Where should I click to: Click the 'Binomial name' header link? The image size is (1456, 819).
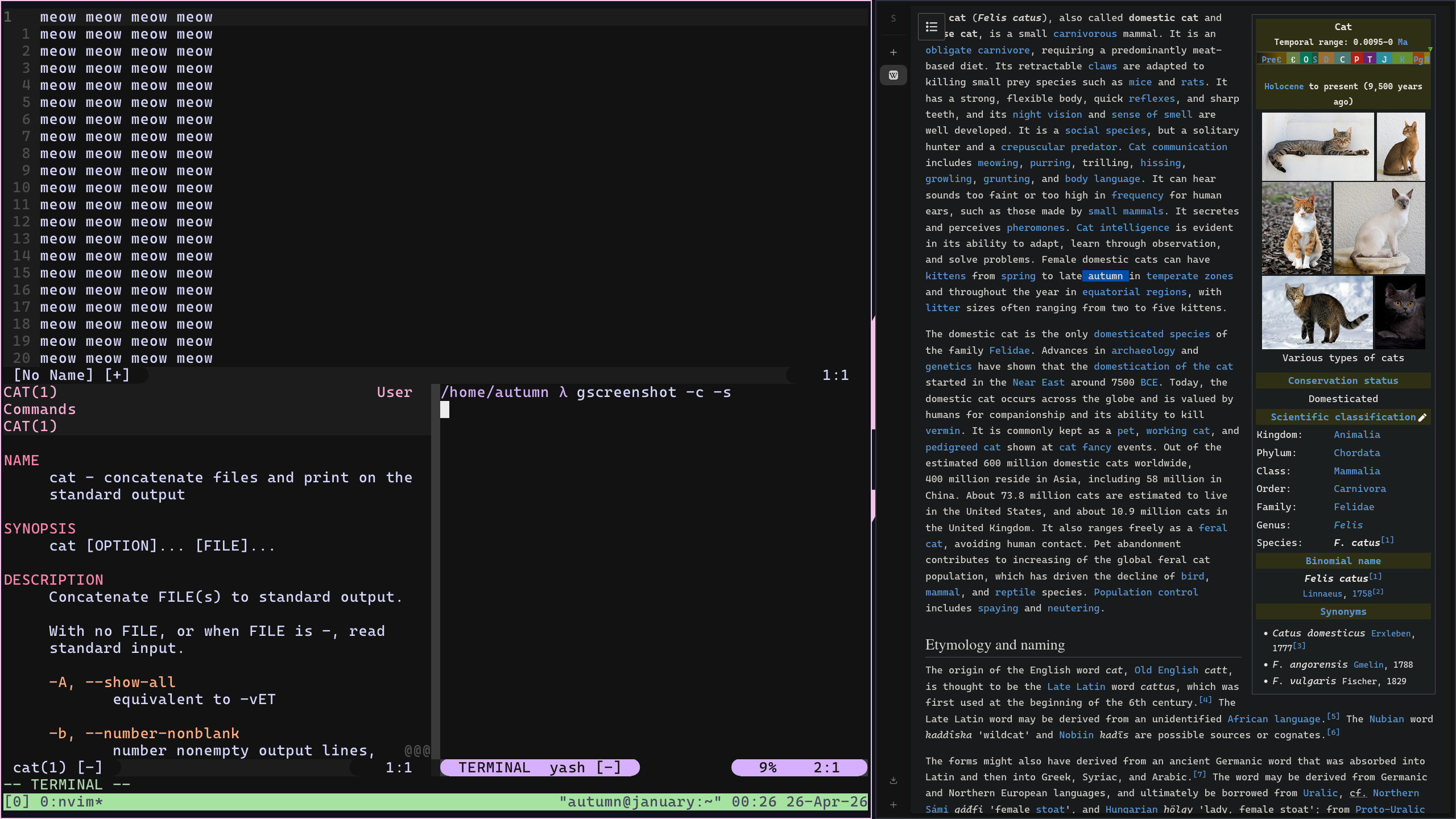click(1343, 561)
